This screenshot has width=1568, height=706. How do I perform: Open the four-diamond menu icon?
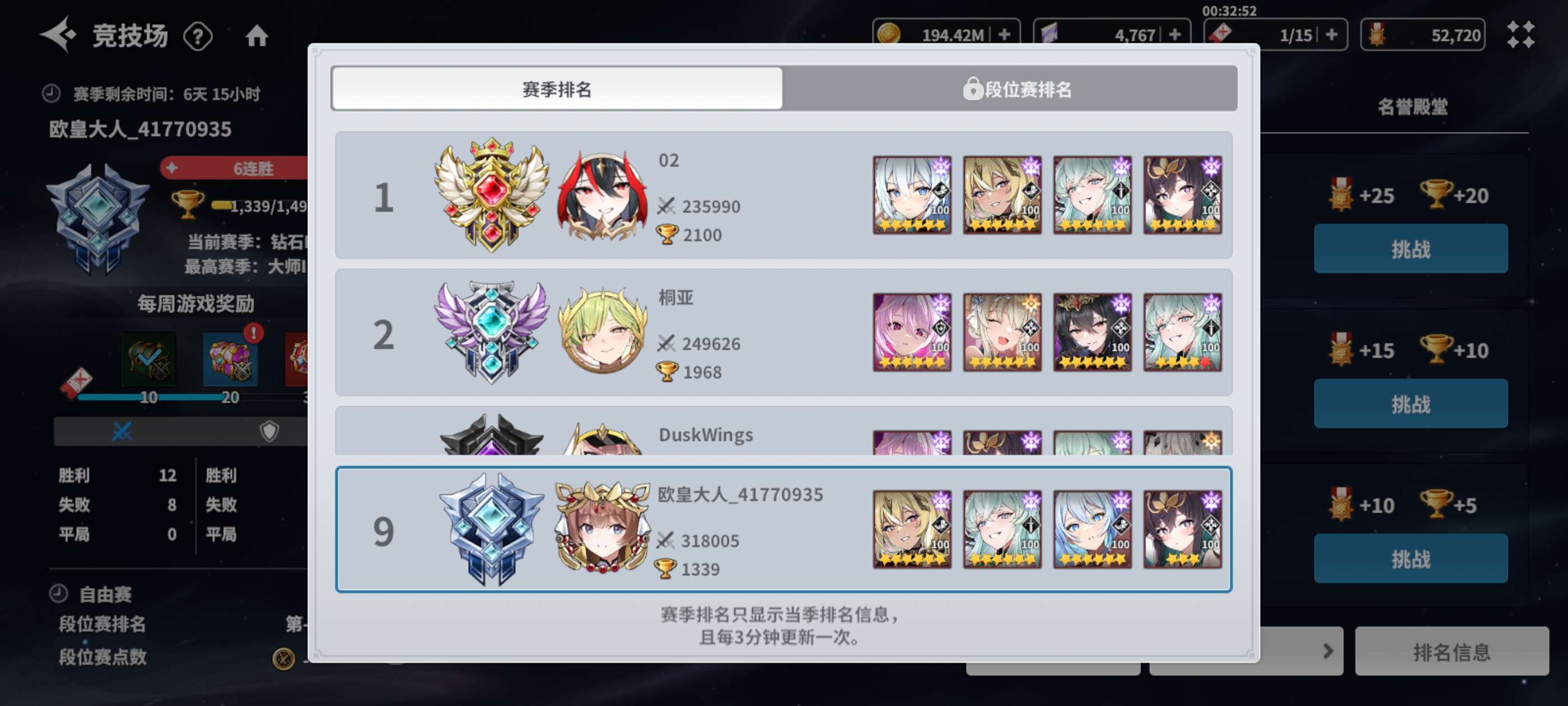1520,35
